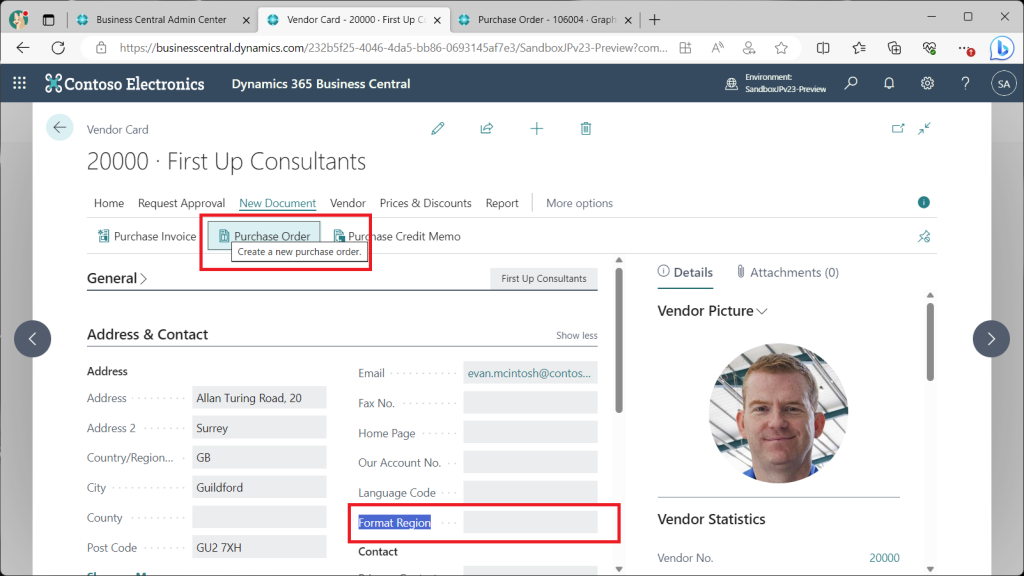This screenshot has width=1024, height=576.
Task: Open the page in a new window icon
Action: (899, 129)
